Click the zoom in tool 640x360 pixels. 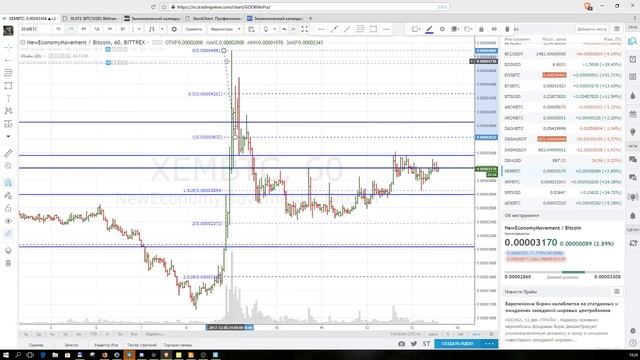(x=8, y=166)
